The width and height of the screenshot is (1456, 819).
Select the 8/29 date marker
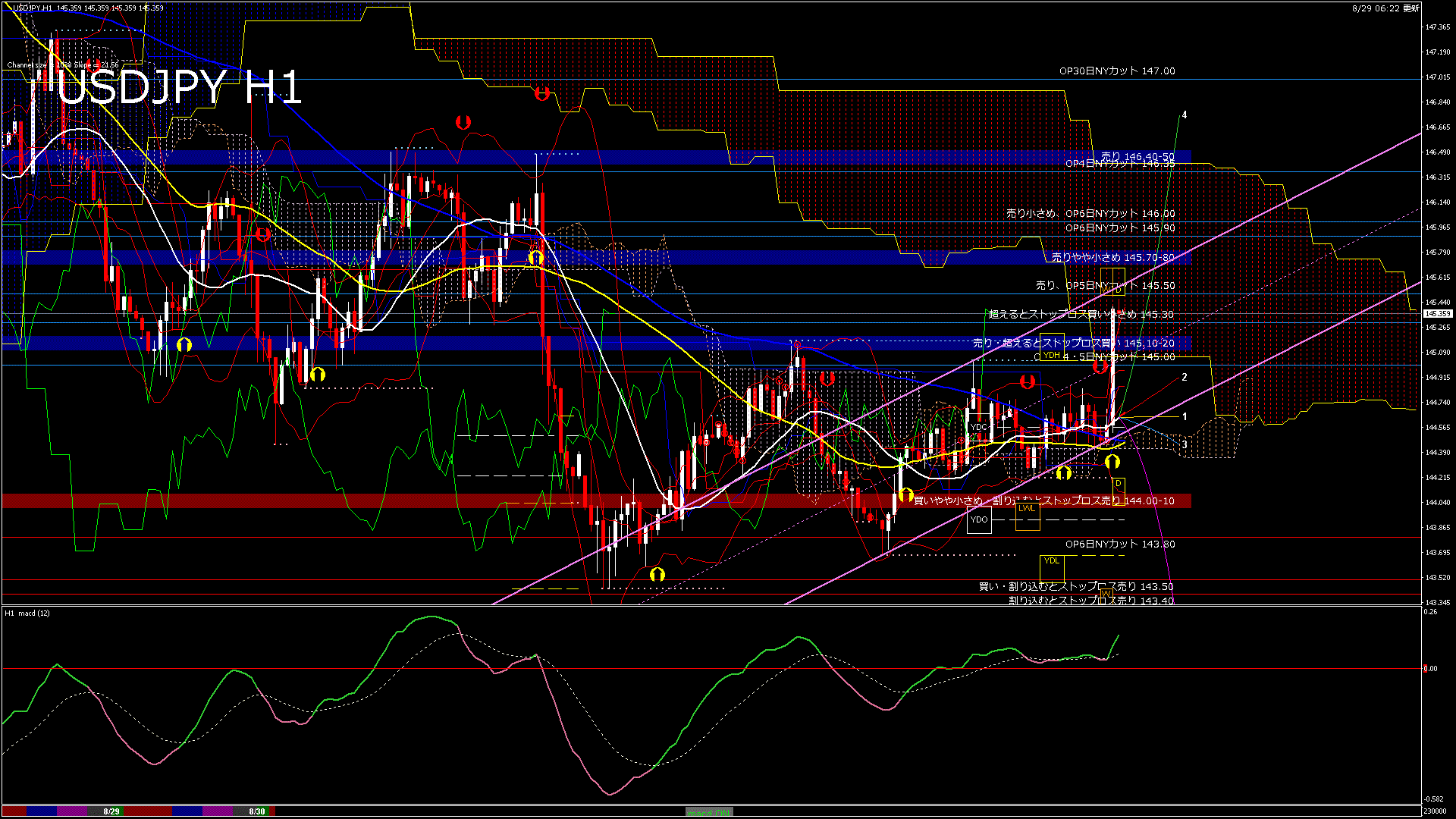tap(111, 811)
